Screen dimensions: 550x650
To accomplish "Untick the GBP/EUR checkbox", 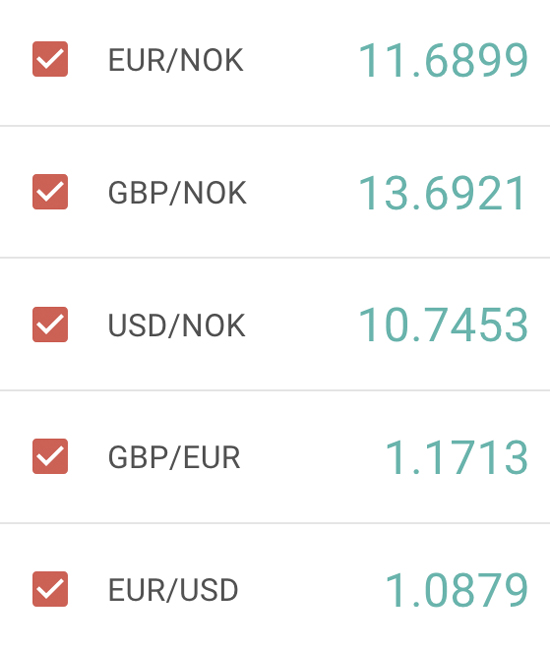I will (x=50, y=456).
